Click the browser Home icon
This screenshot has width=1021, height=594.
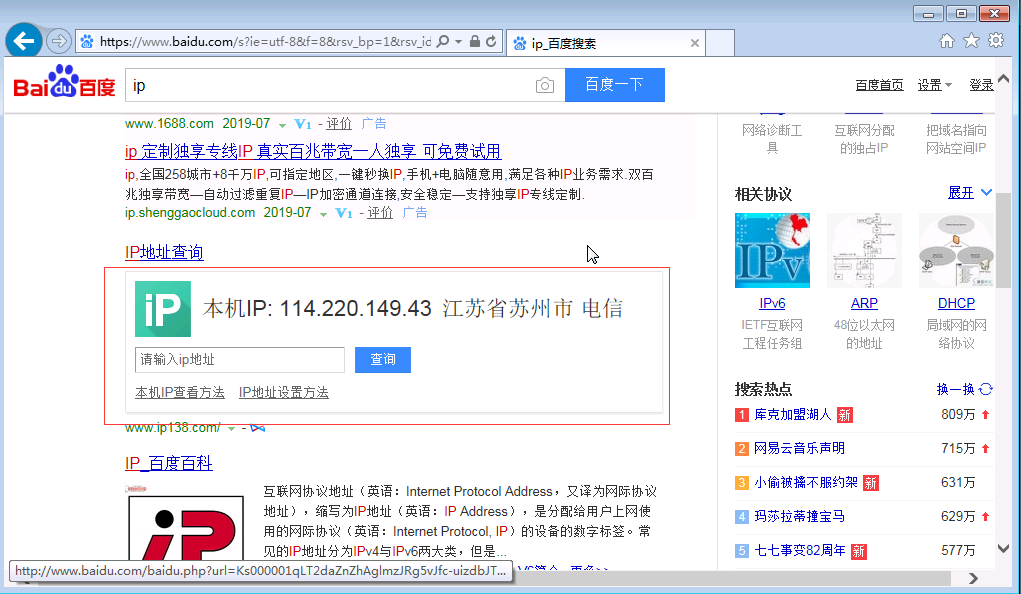coord(947,41)
